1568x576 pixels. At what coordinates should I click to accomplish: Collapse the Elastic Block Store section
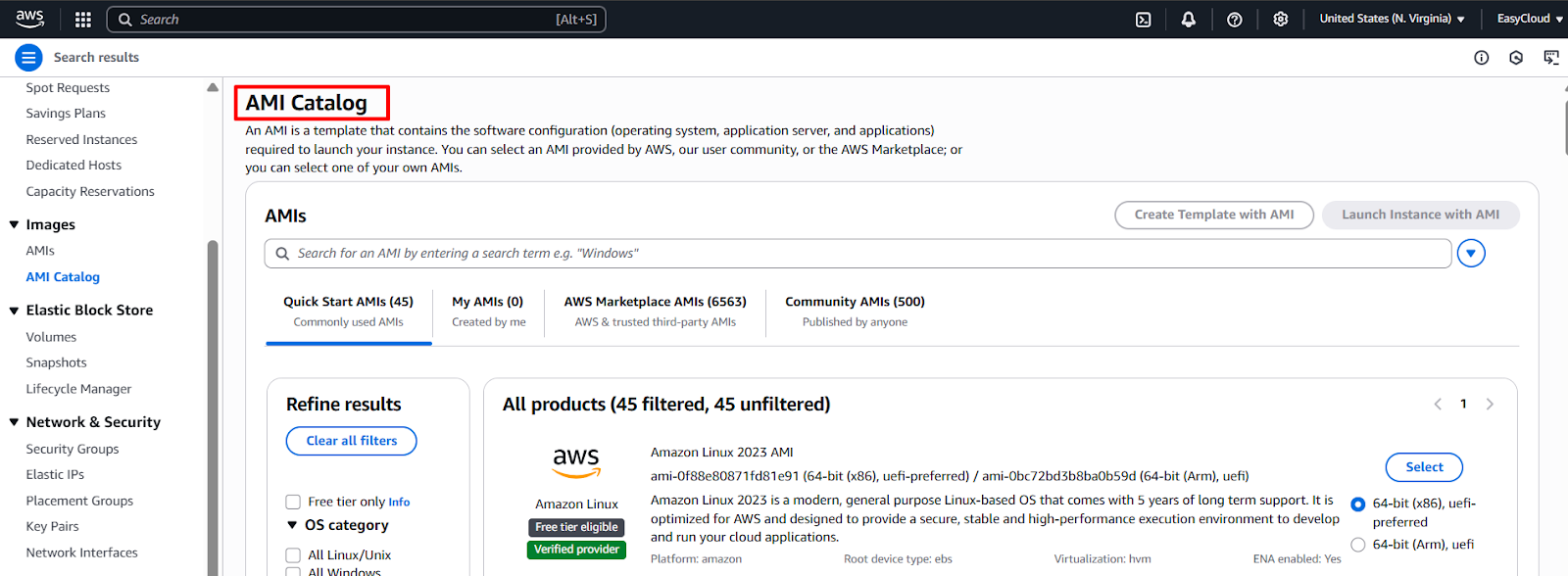click(x=14, y=311)
